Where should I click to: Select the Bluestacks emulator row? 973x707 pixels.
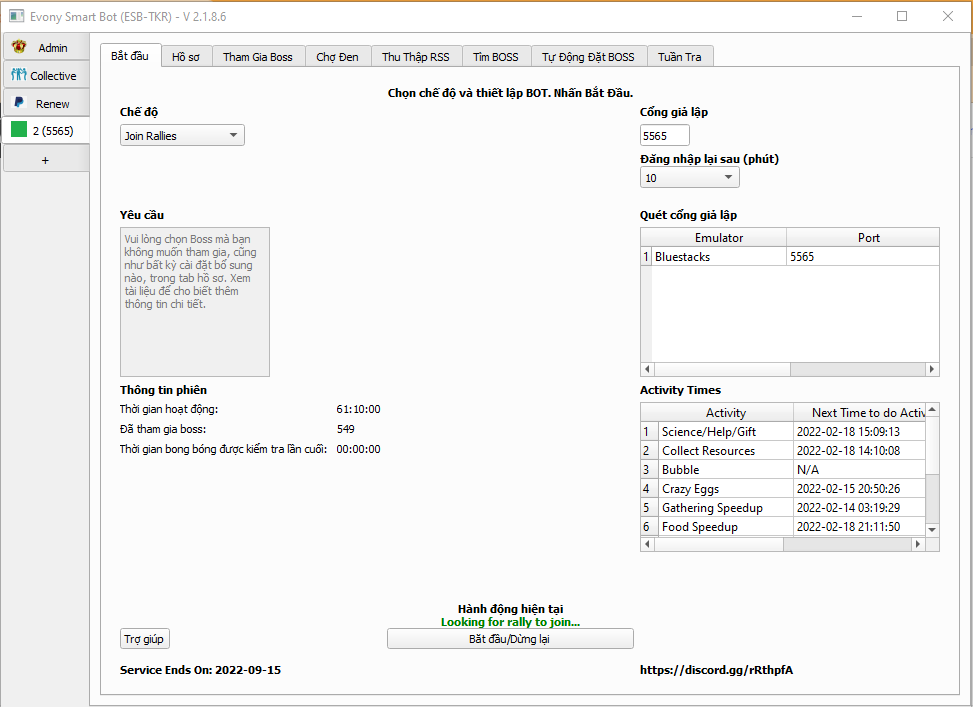click(x=718, y=257)
